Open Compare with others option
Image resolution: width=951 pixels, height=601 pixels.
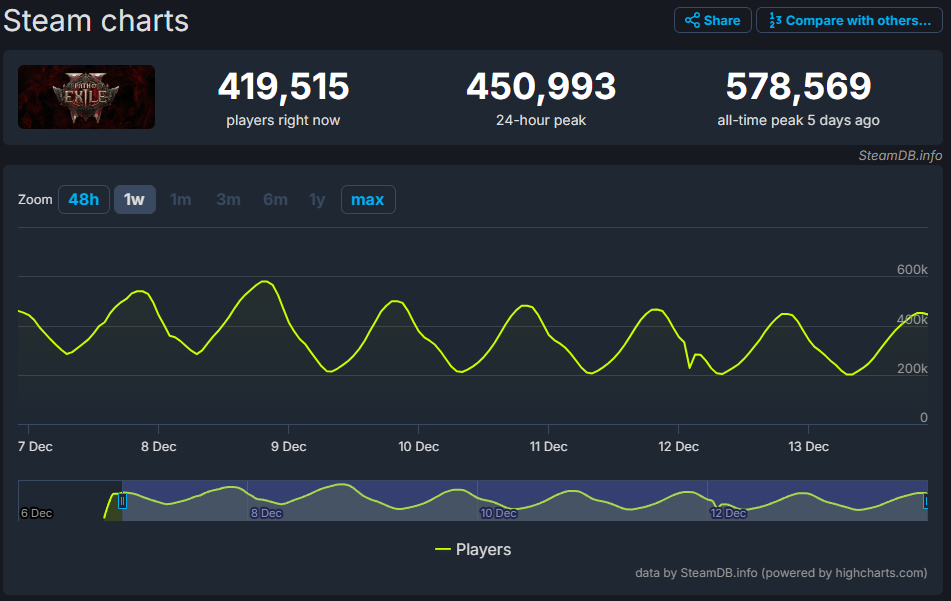pyautogui.click(x=849, y=20)
